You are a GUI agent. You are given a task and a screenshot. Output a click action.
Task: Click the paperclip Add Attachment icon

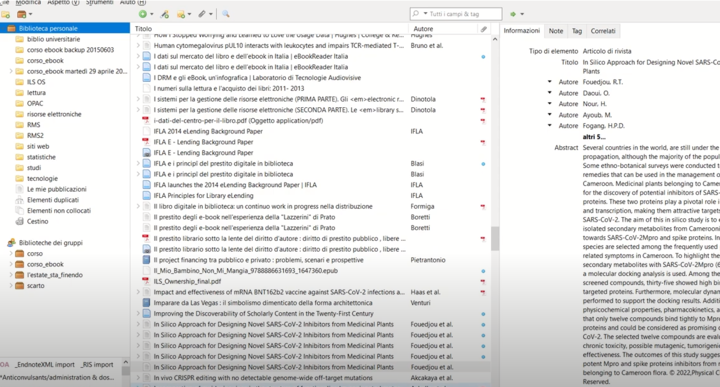[202, 14]
